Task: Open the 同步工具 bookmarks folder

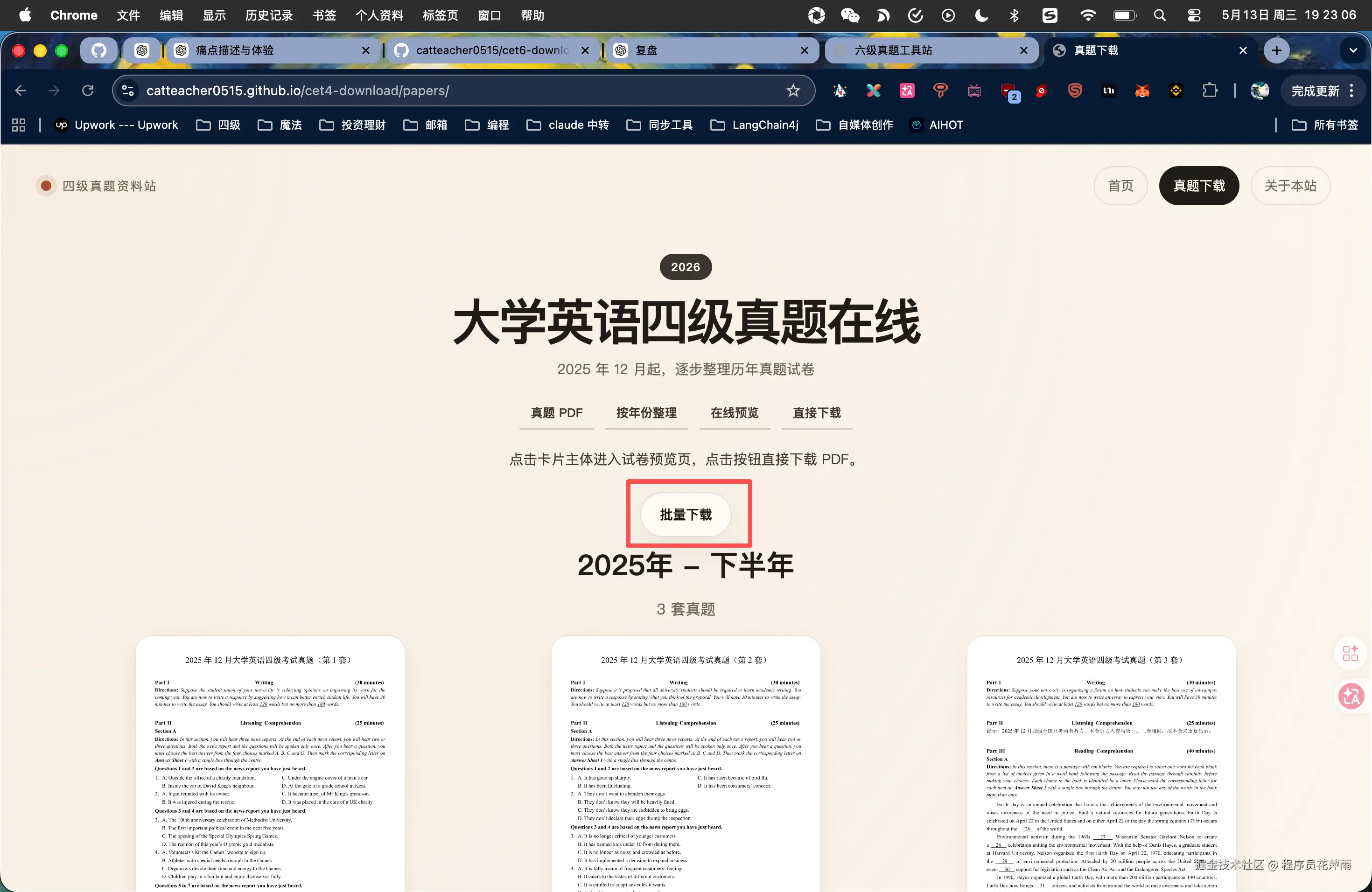Action: (659, 125)
